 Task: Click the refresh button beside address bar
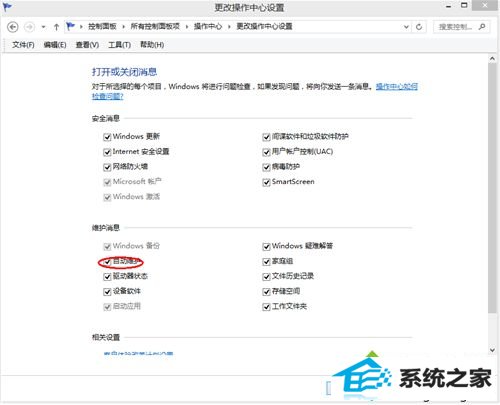419,27
